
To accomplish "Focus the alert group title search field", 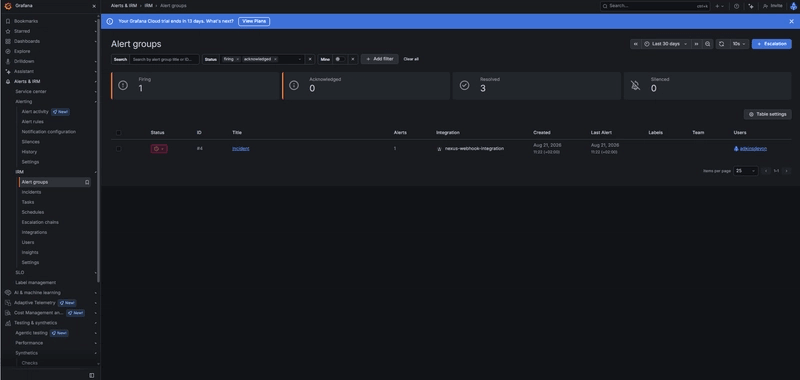I will point(164,59).
